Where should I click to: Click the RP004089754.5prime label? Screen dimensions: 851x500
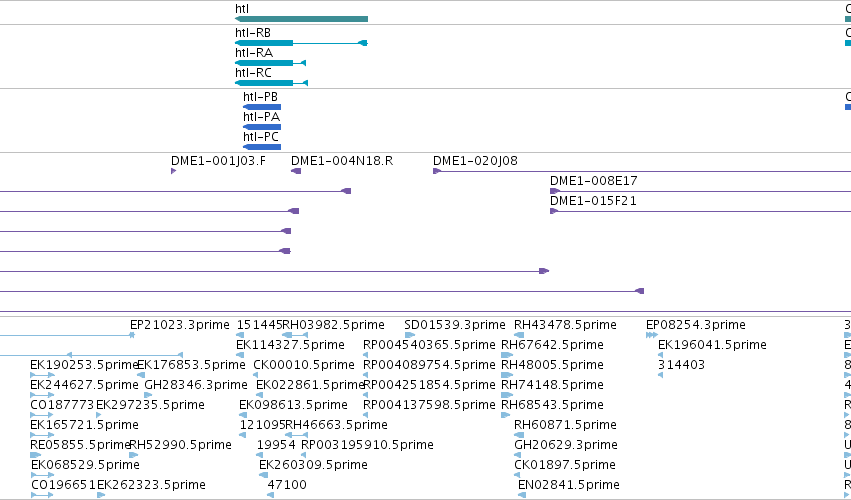click(x=429, y=365)
